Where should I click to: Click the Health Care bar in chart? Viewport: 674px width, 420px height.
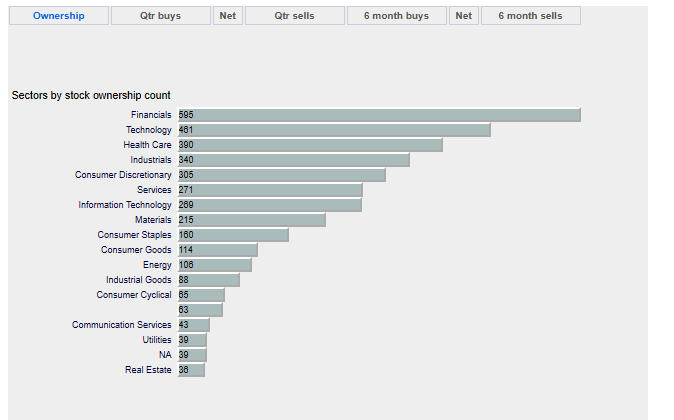(x=310, y=145)
